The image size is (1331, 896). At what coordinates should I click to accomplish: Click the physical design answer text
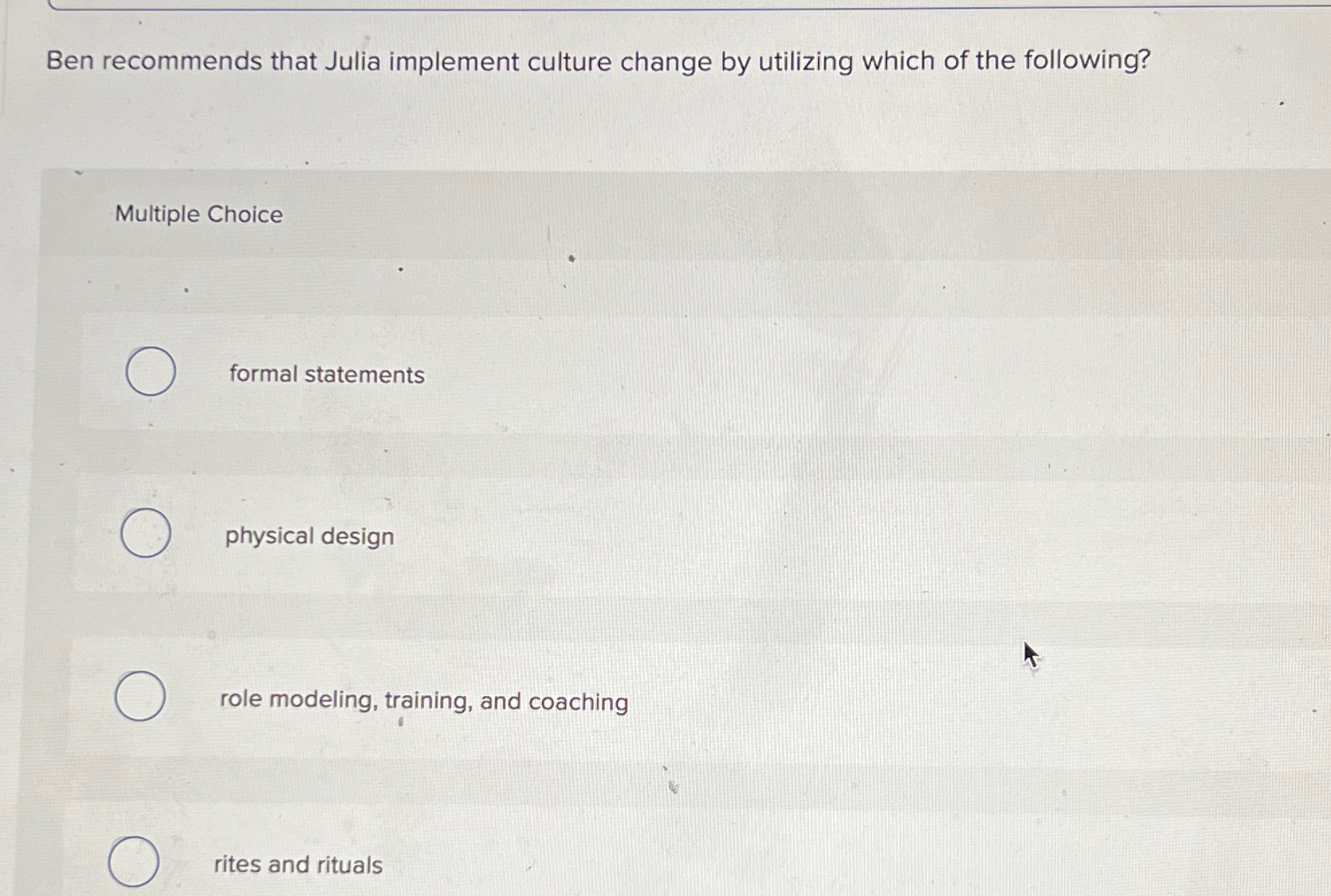308,536
